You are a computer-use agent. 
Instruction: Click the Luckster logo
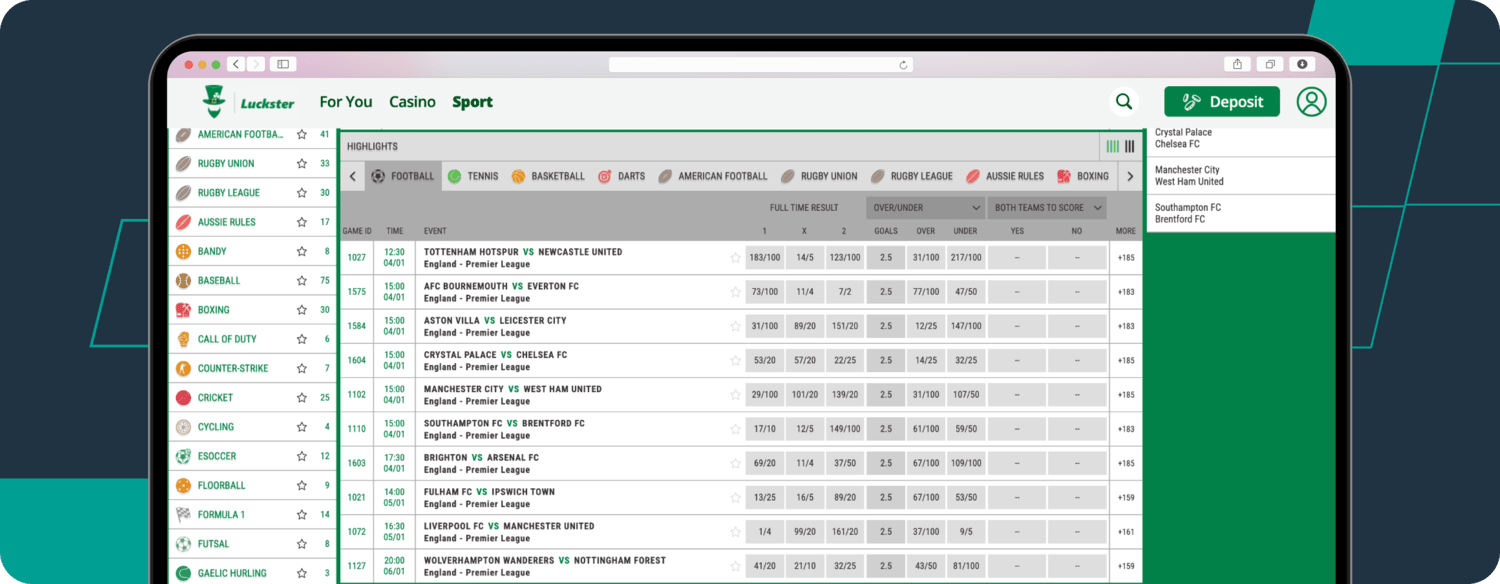pyautogui.click(x=247, y=102)
